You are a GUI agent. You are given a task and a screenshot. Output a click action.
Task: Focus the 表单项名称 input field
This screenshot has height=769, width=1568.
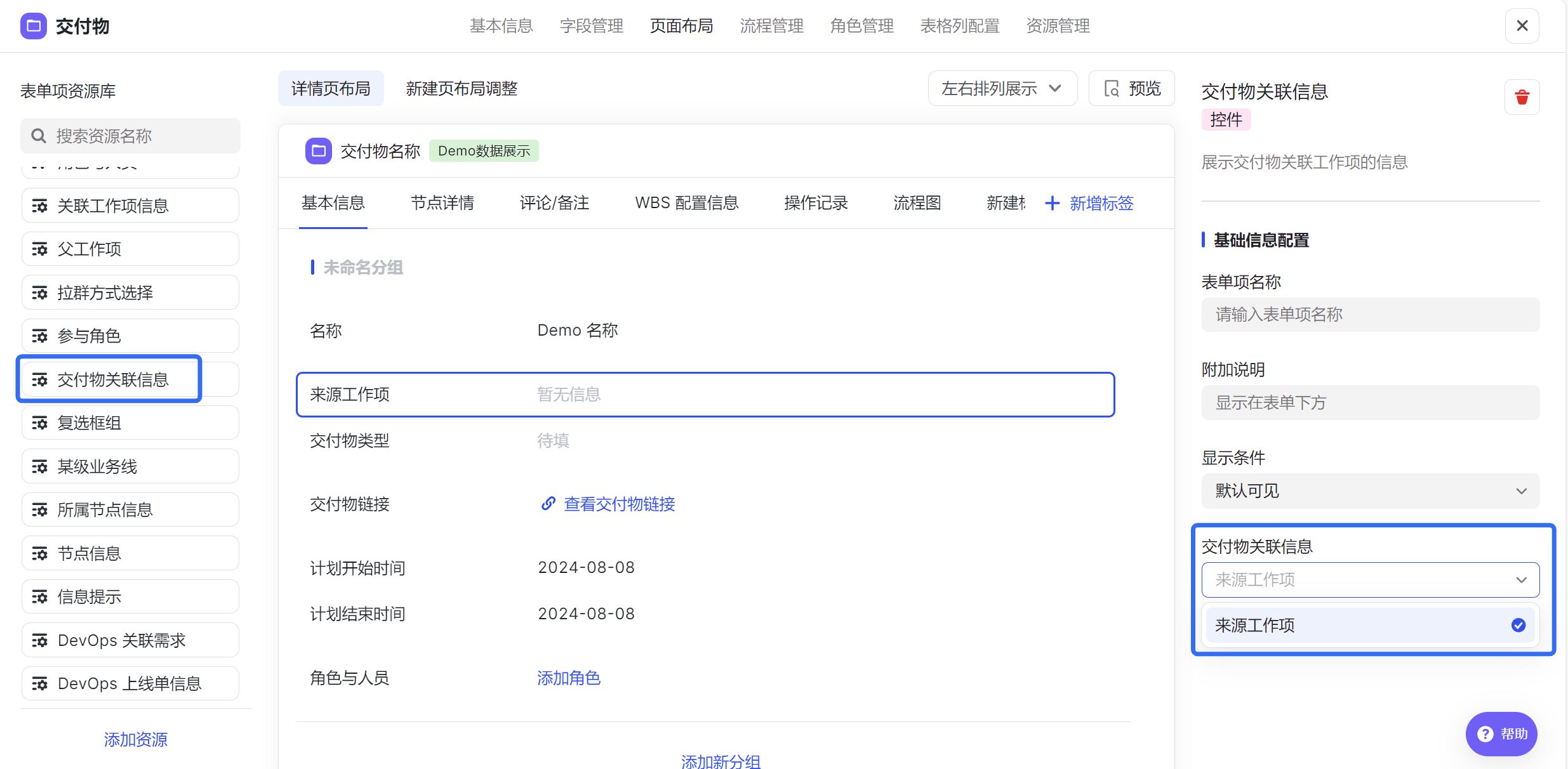pyautogui.click(x=1370, y=314)
